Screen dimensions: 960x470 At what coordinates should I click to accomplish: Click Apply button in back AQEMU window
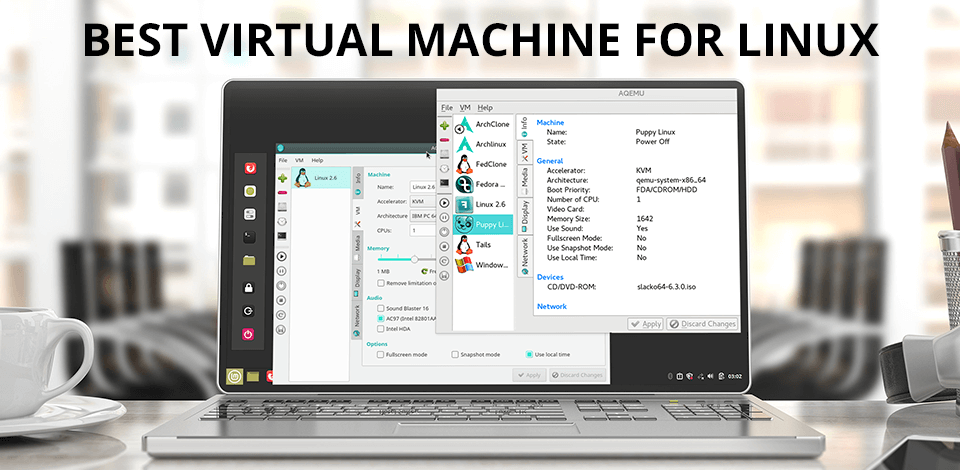tap(528, 375)
